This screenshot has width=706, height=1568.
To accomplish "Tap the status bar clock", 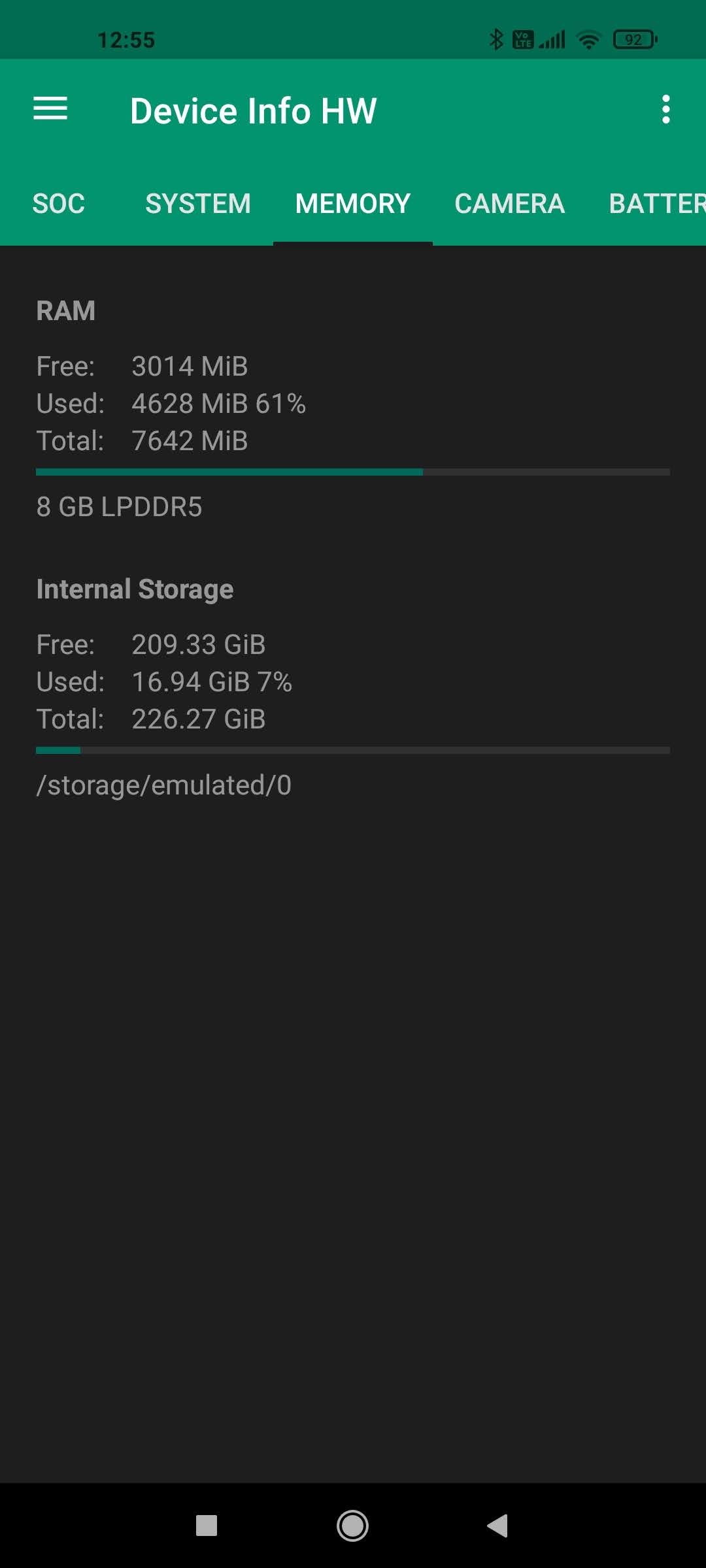I will point(126,40).
